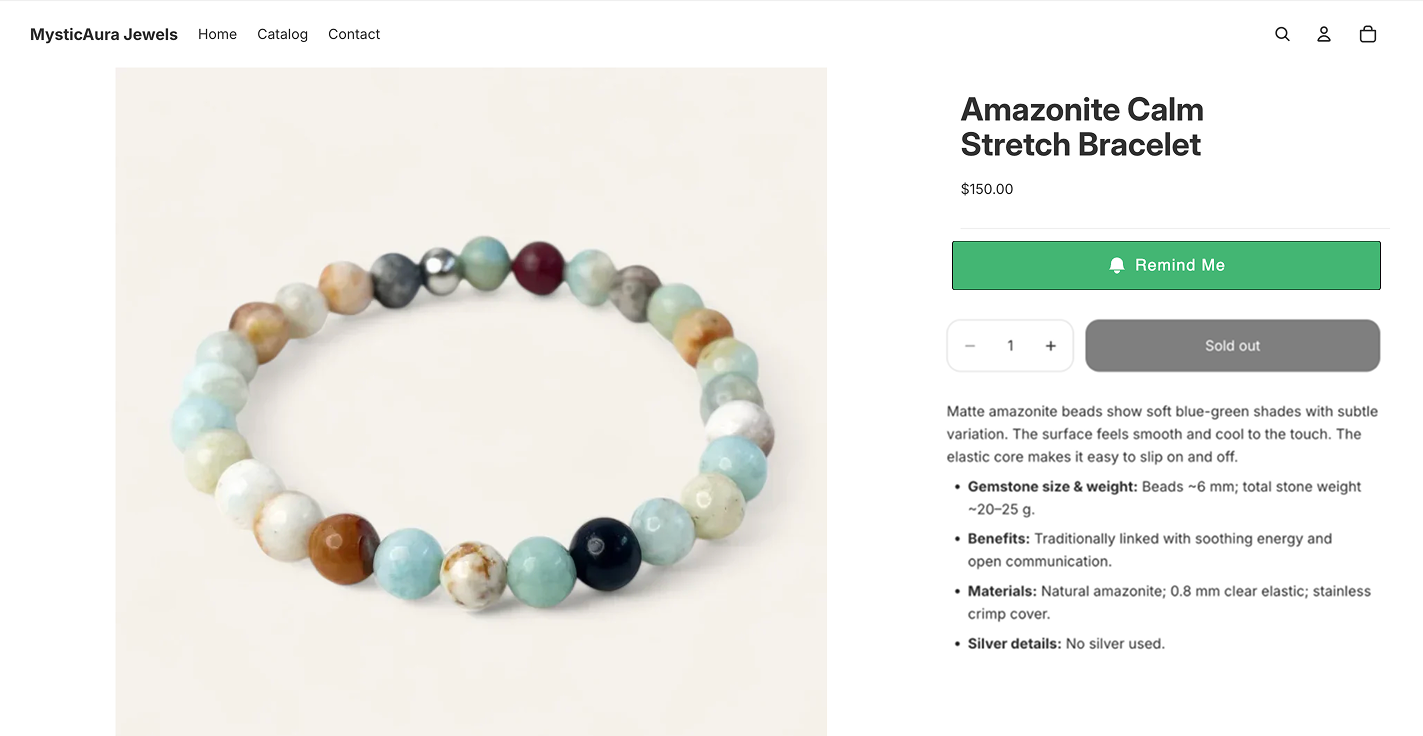Click the Silver details bullet label
Screen dimensions: 1423x736
tap(1014, 644)
